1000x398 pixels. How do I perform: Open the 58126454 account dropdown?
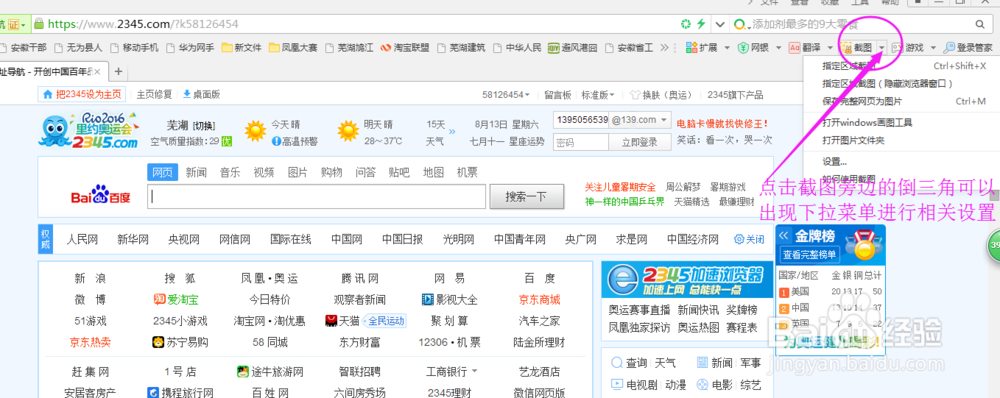coord(506,95)
